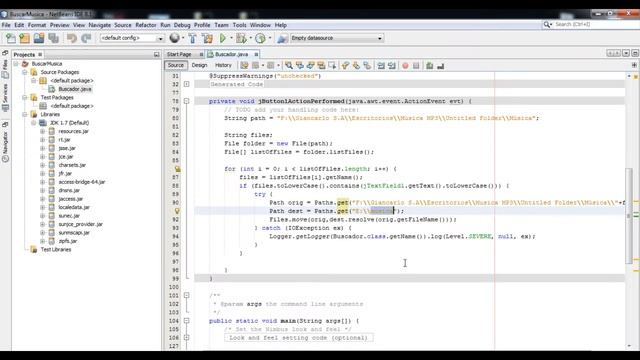Click the Redo arrow icon

[86, 38]
